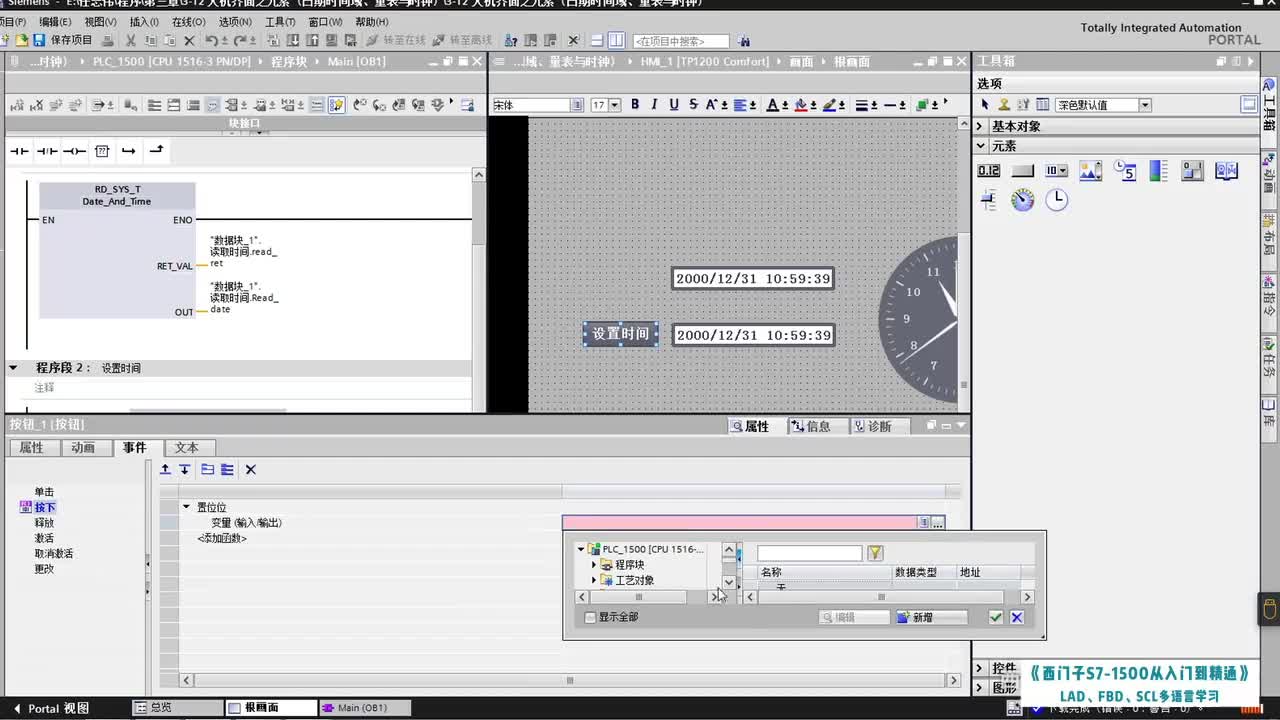Image resolution: width=1280 pixels, height=720 pixels.
Task: Insert an output coil instruction
Action: (74, 151)
